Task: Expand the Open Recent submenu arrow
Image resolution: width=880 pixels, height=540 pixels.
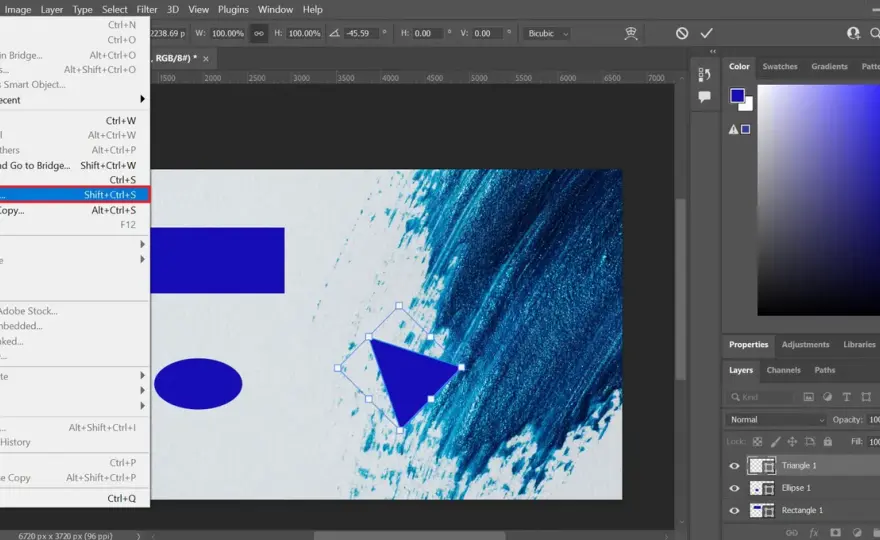Action: click(x=142, y=99)
